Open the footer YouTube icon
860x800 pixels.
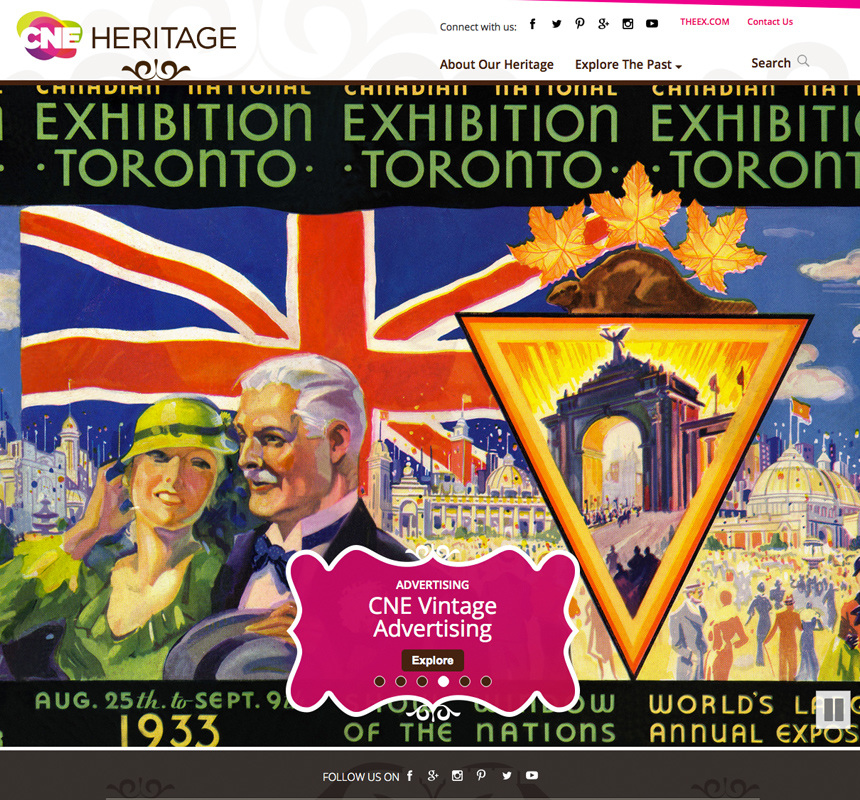(x=532, y=775)
